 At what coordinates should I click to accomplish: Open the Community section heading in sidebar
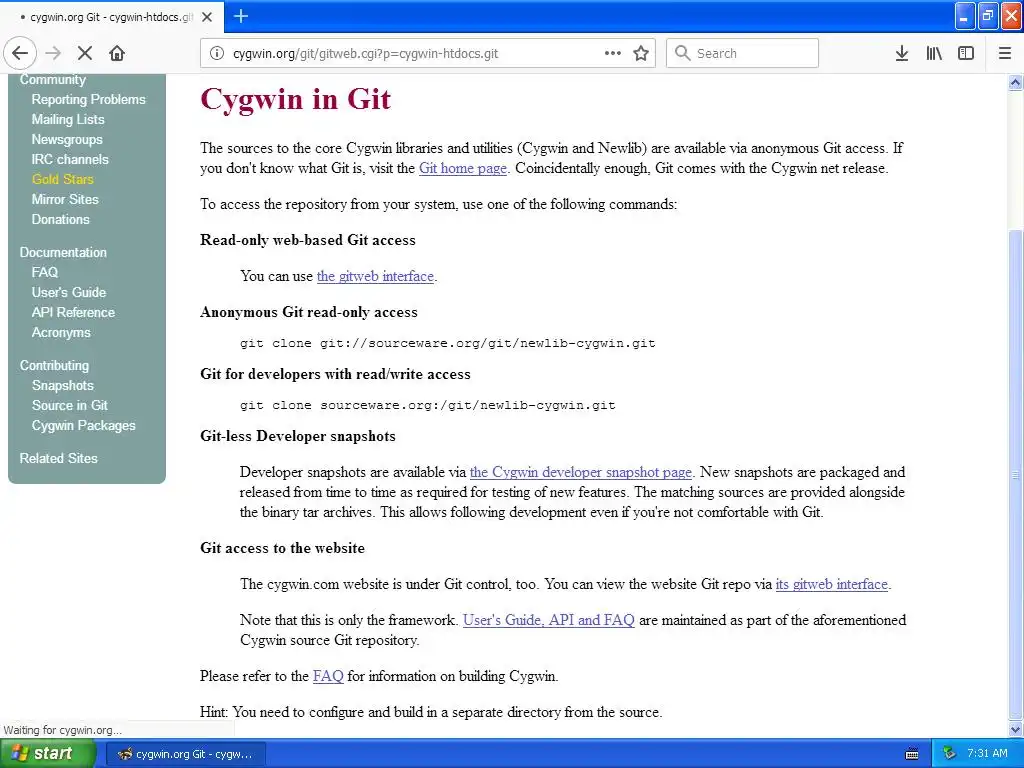coord(53,80)
